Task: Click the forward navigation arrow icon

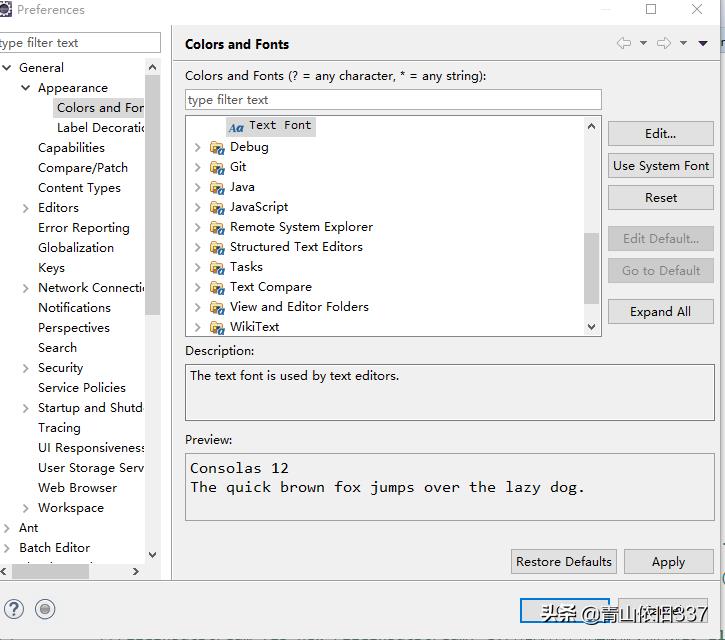Action: click(664, 43)
